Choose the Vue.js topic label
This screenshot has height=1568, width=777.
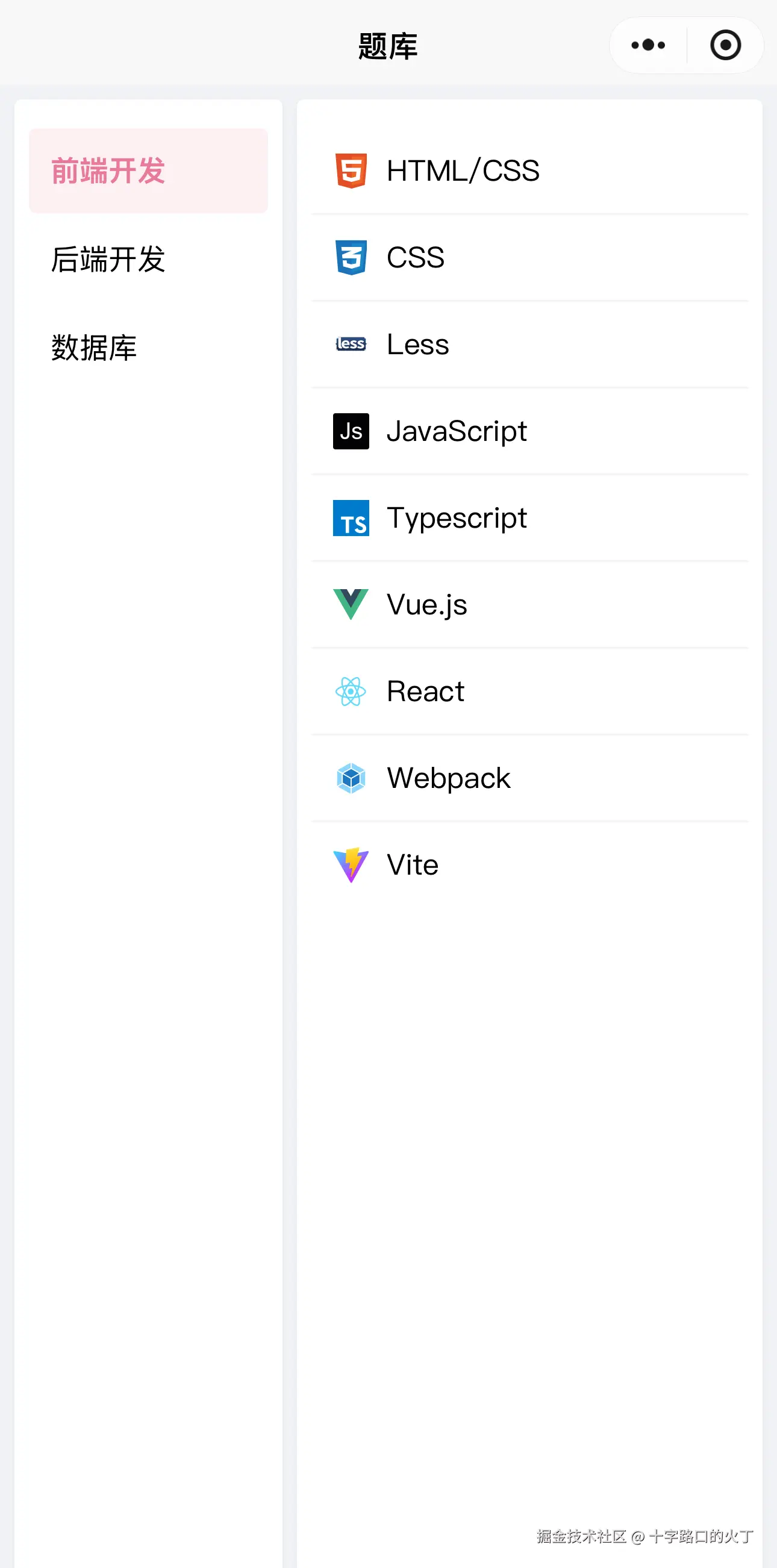pyautogui.click(x=426, y=605)
